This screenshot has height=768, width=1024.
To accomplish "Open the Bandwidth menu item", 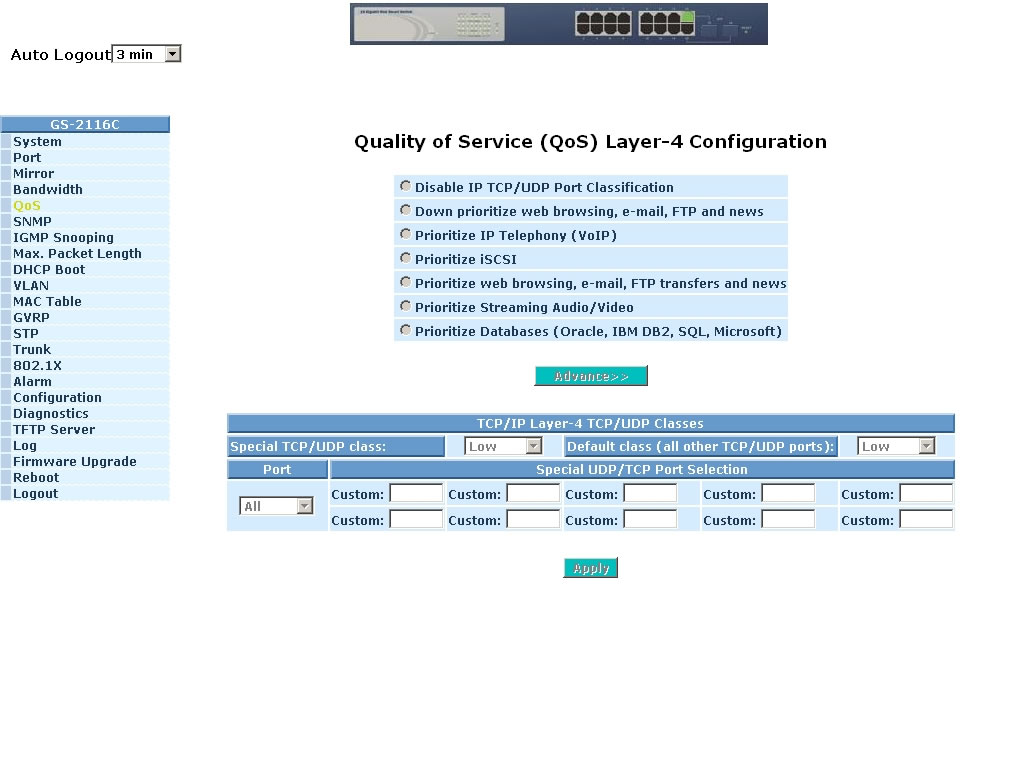I will 48,190.
